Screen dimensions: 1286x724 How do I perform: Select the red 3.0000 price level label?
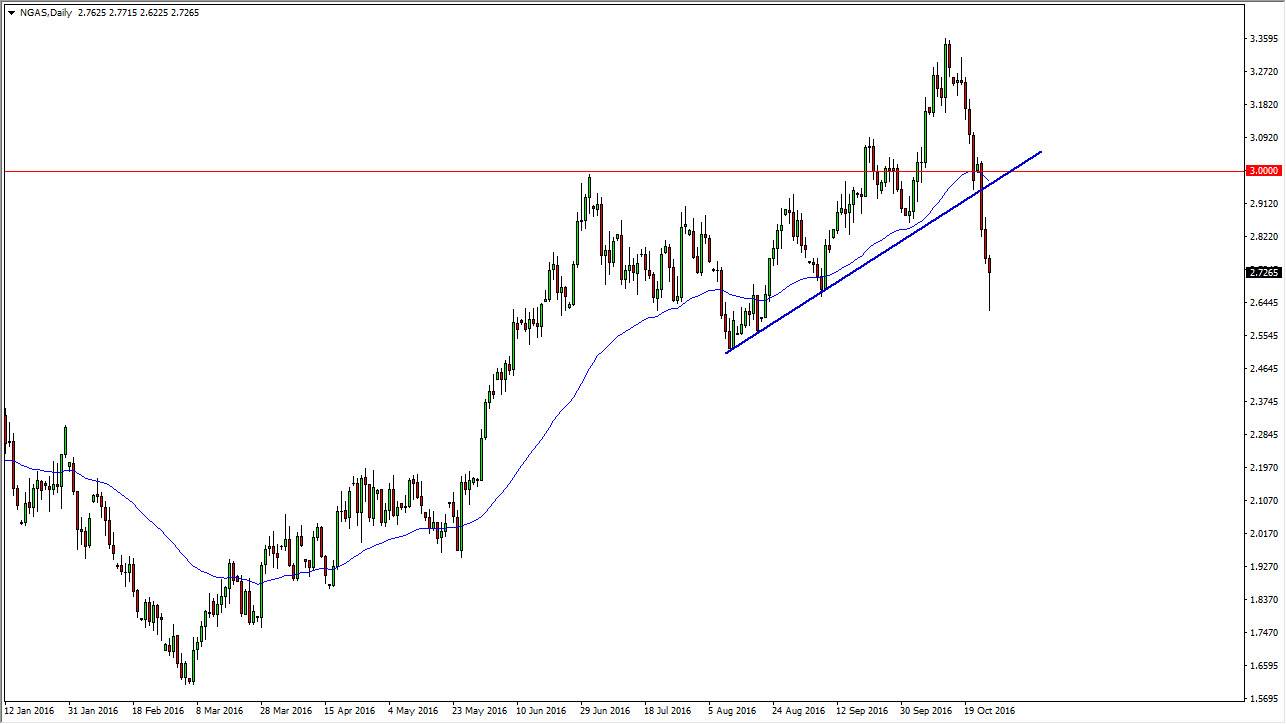point(1265,171)
